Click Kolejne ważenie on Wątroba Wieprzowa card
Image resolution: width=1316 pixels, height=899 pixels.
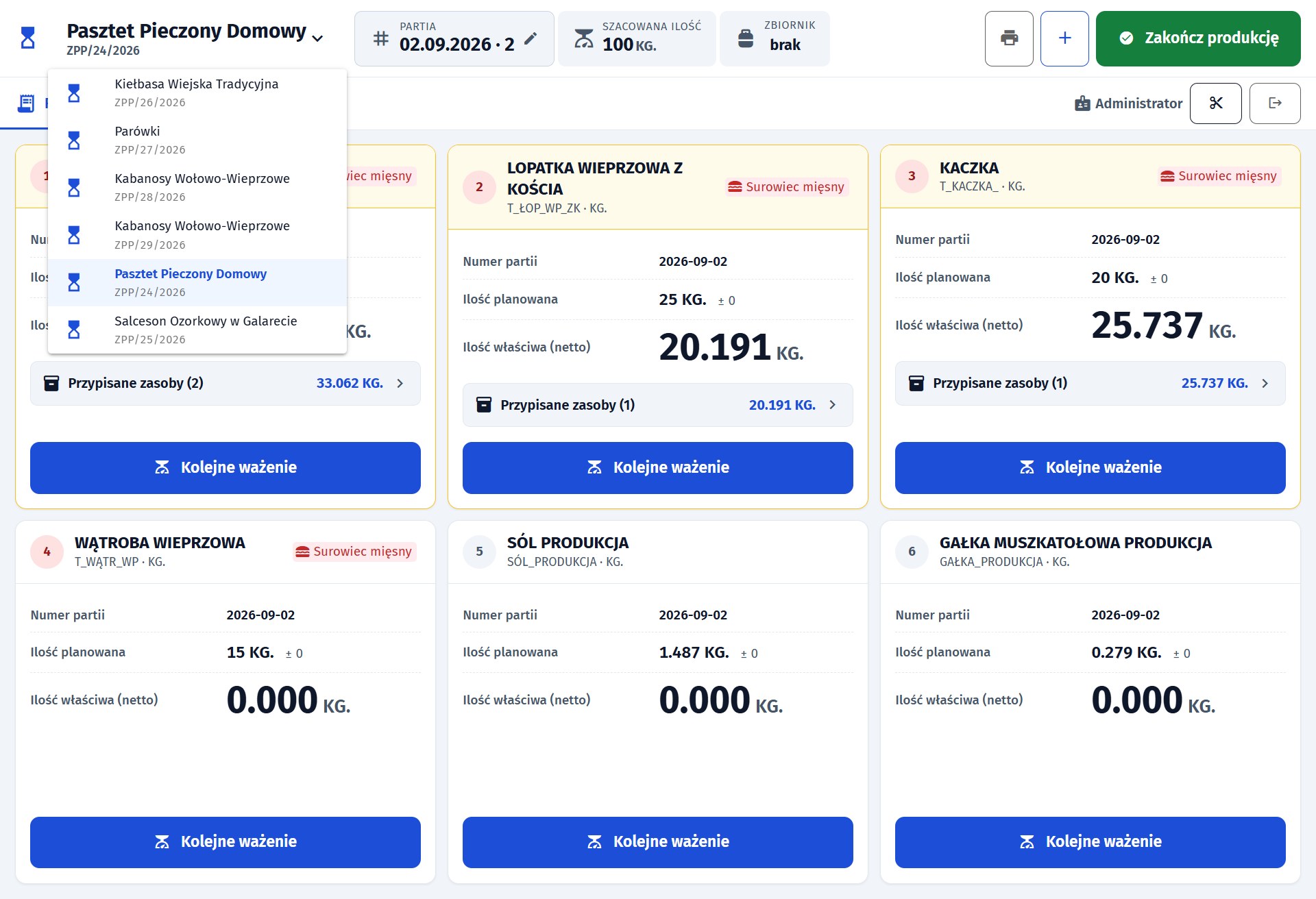tap(226, 842)
